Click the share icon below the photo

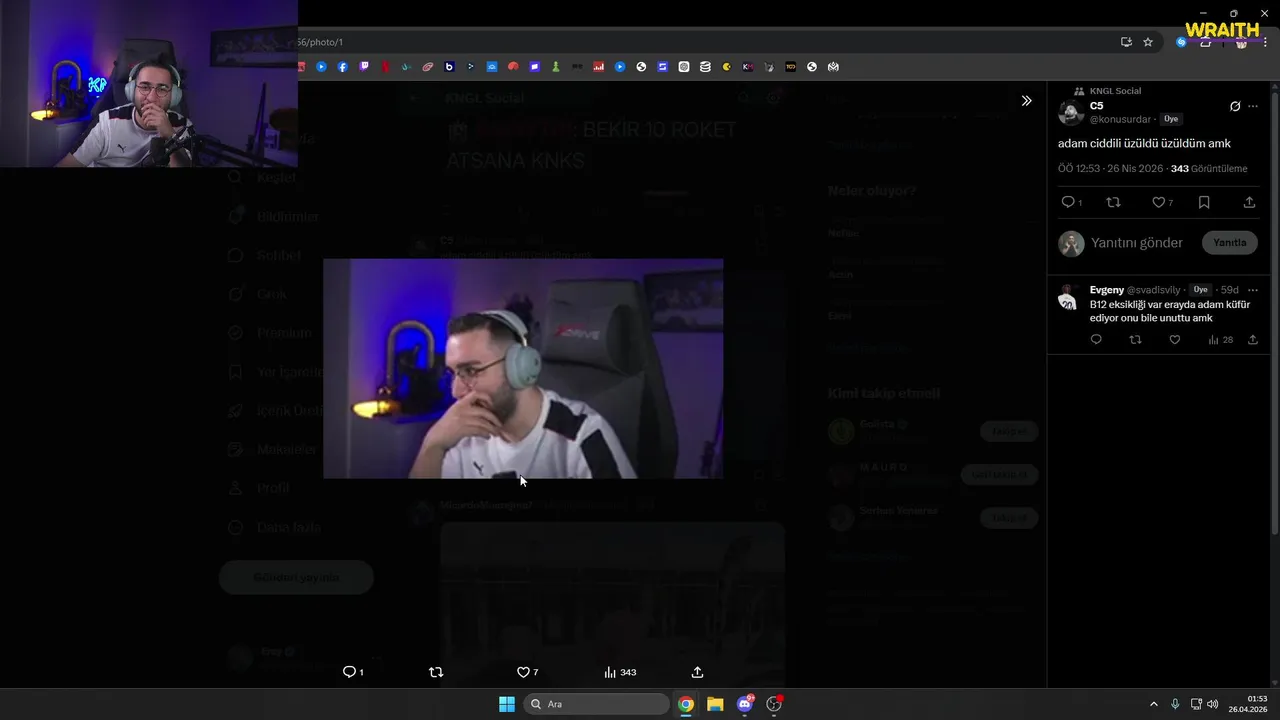pos(697,672)
